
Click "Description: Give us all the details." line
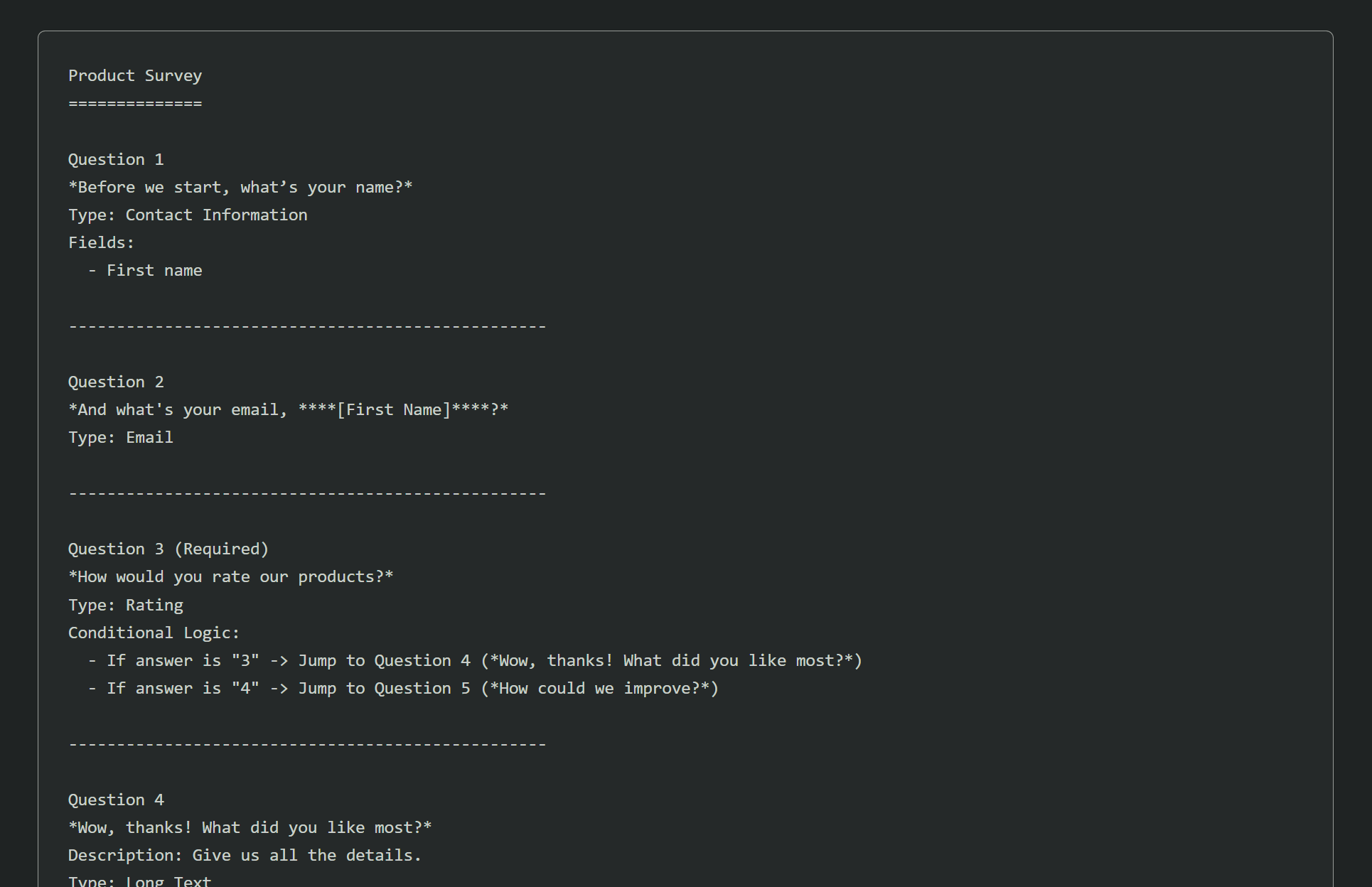tap(245, 856)
